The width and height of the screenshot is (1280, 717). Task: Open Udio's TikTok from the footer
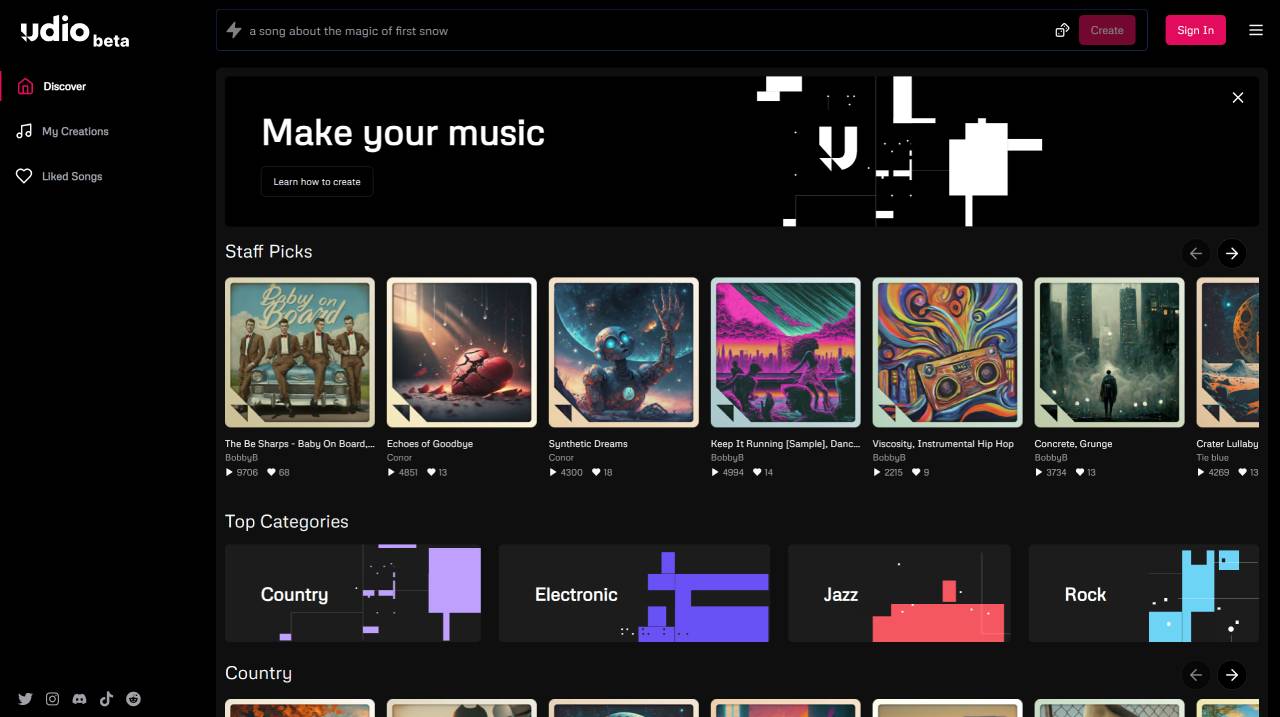(106, 699)
